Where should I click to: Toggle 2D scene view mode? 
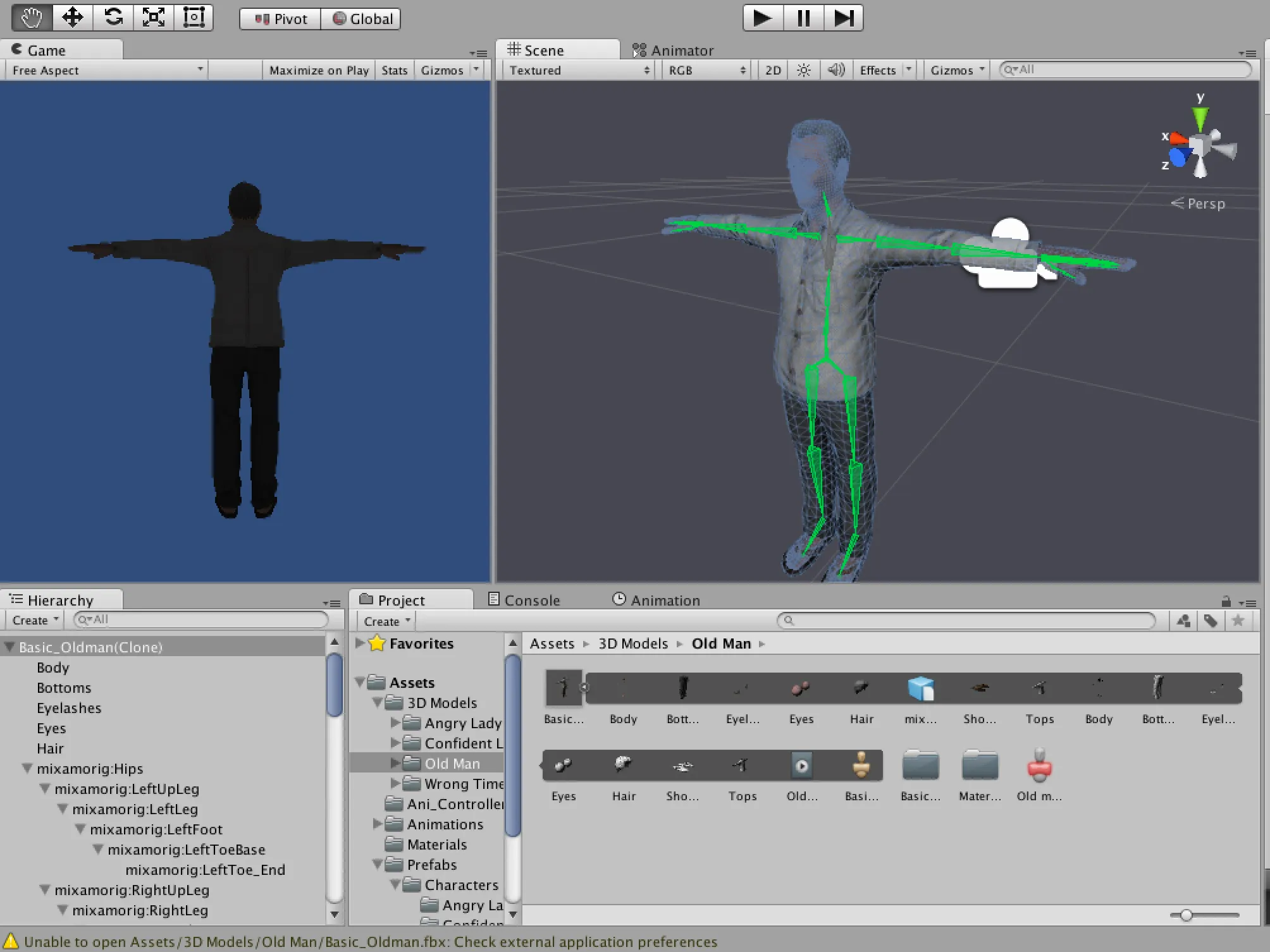773,70
